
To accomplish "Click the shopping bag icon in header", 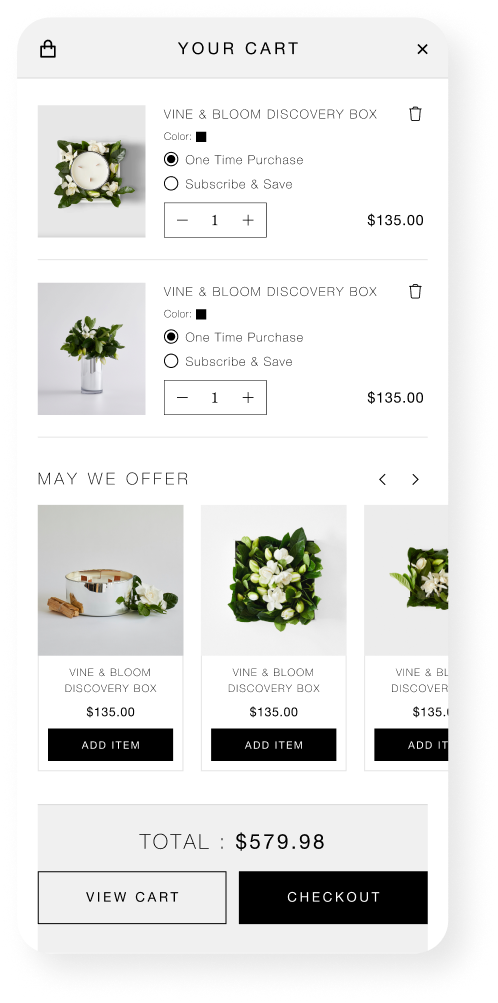I will (x=48, y=49).
